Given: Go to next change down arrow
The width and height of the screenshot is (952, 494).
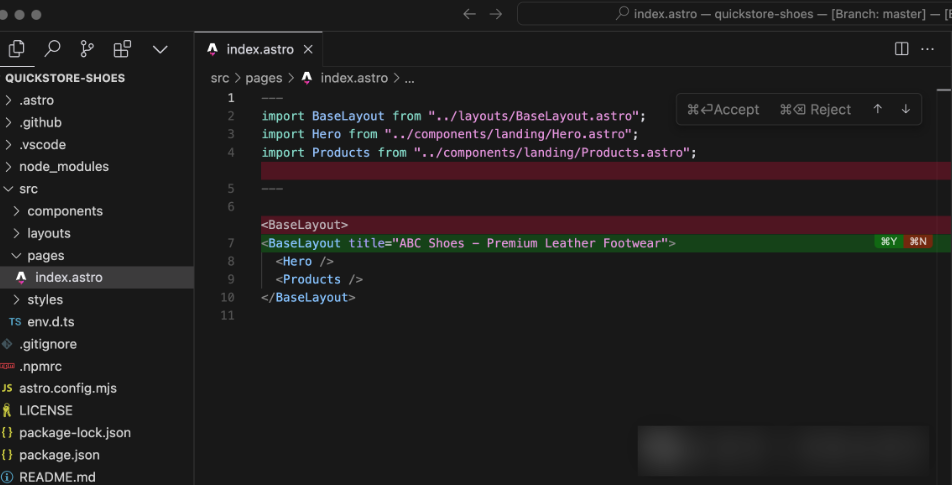Looking at the screenshot, I should (x=906, y=109).
